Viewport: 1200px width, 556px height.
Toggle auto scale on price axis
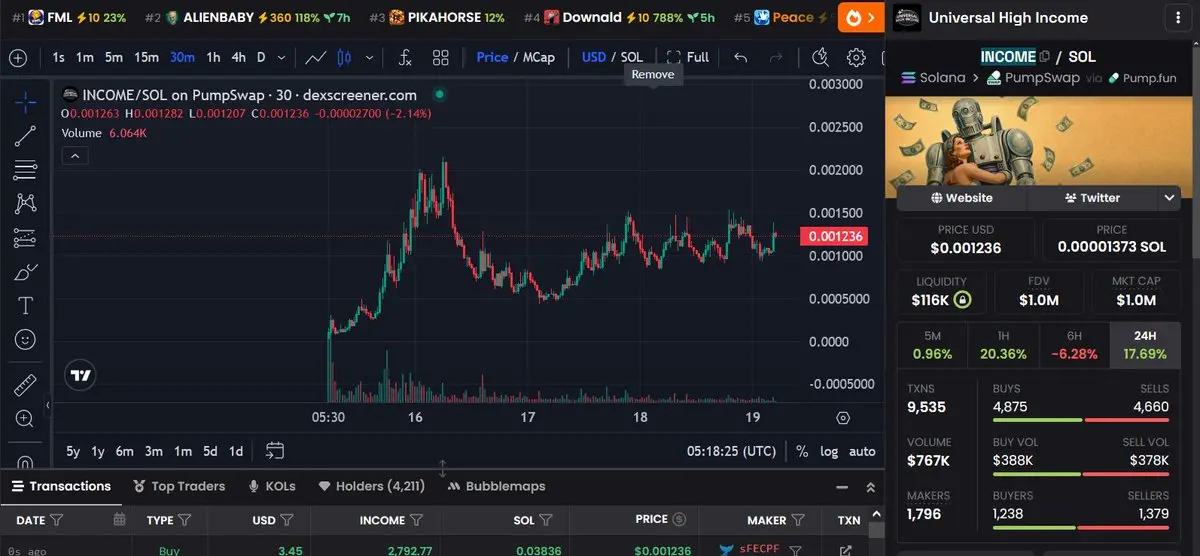tap(862, 451)
